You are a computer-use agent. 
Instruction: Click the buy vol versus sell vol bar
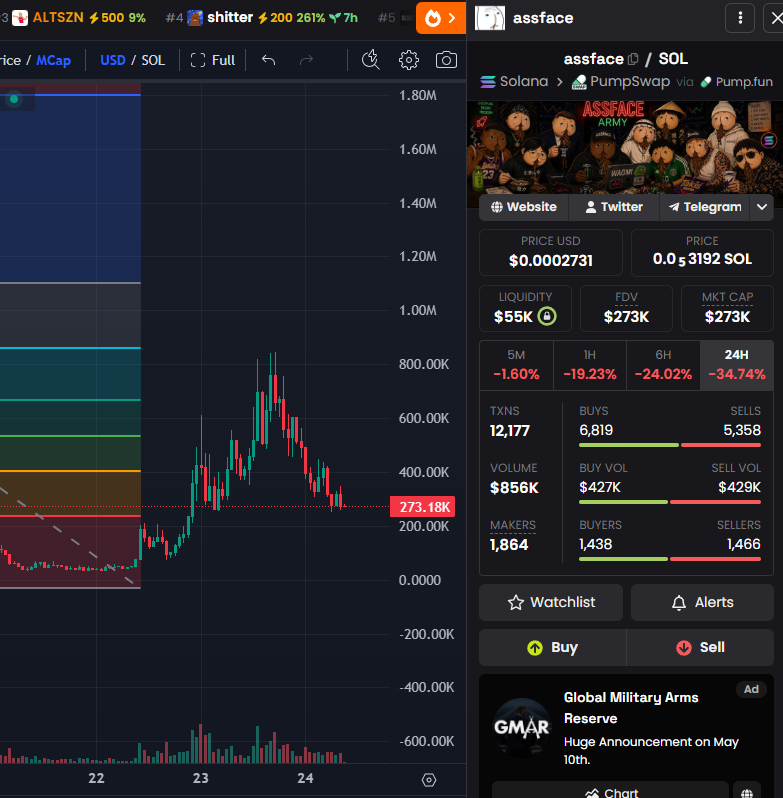pyautogui.click(x=670, y=502)
